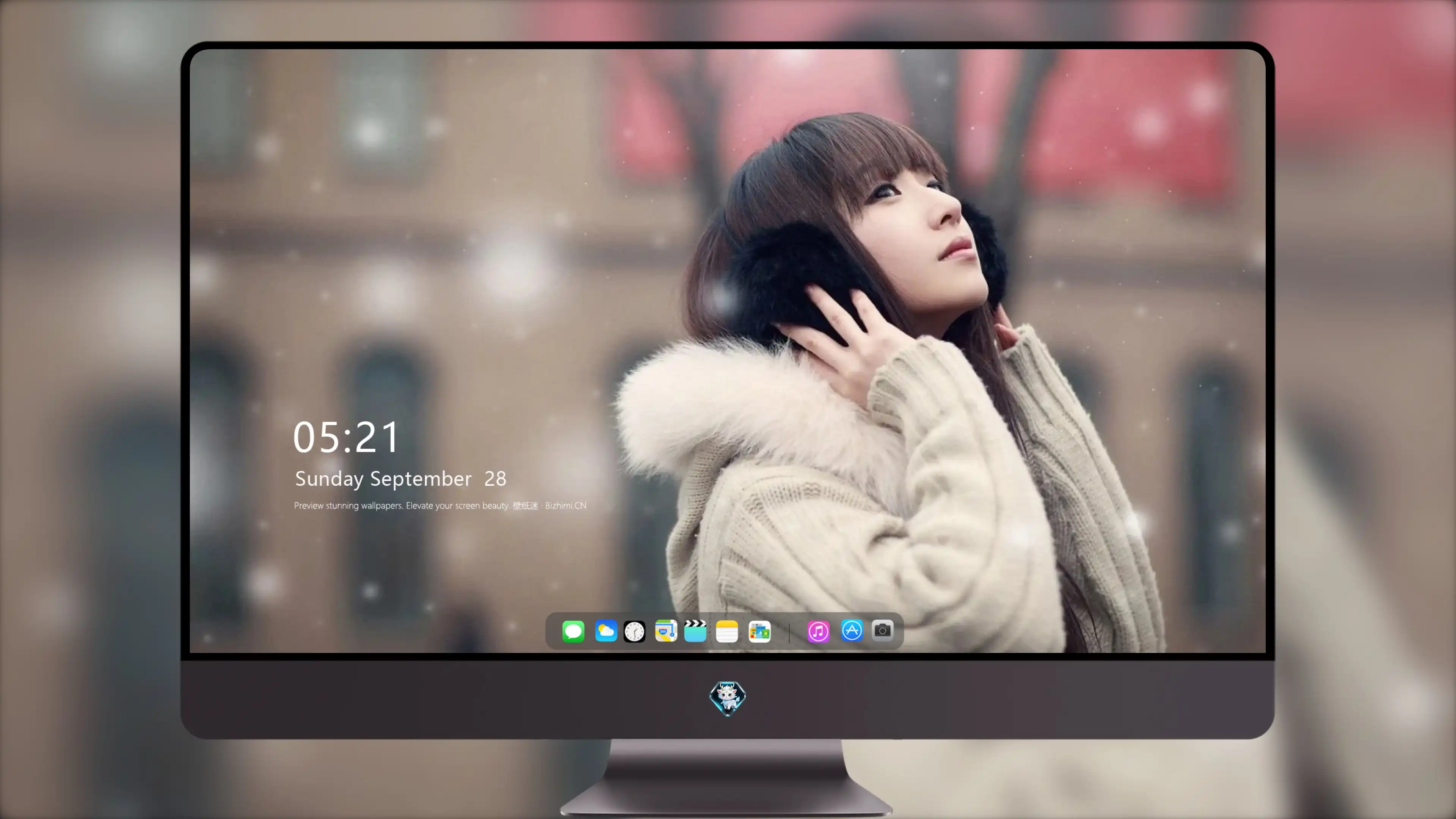Click the dragon mascot logo on monitor chin
The height and width of the screenshot is (819, 1456).
[728, 698]
